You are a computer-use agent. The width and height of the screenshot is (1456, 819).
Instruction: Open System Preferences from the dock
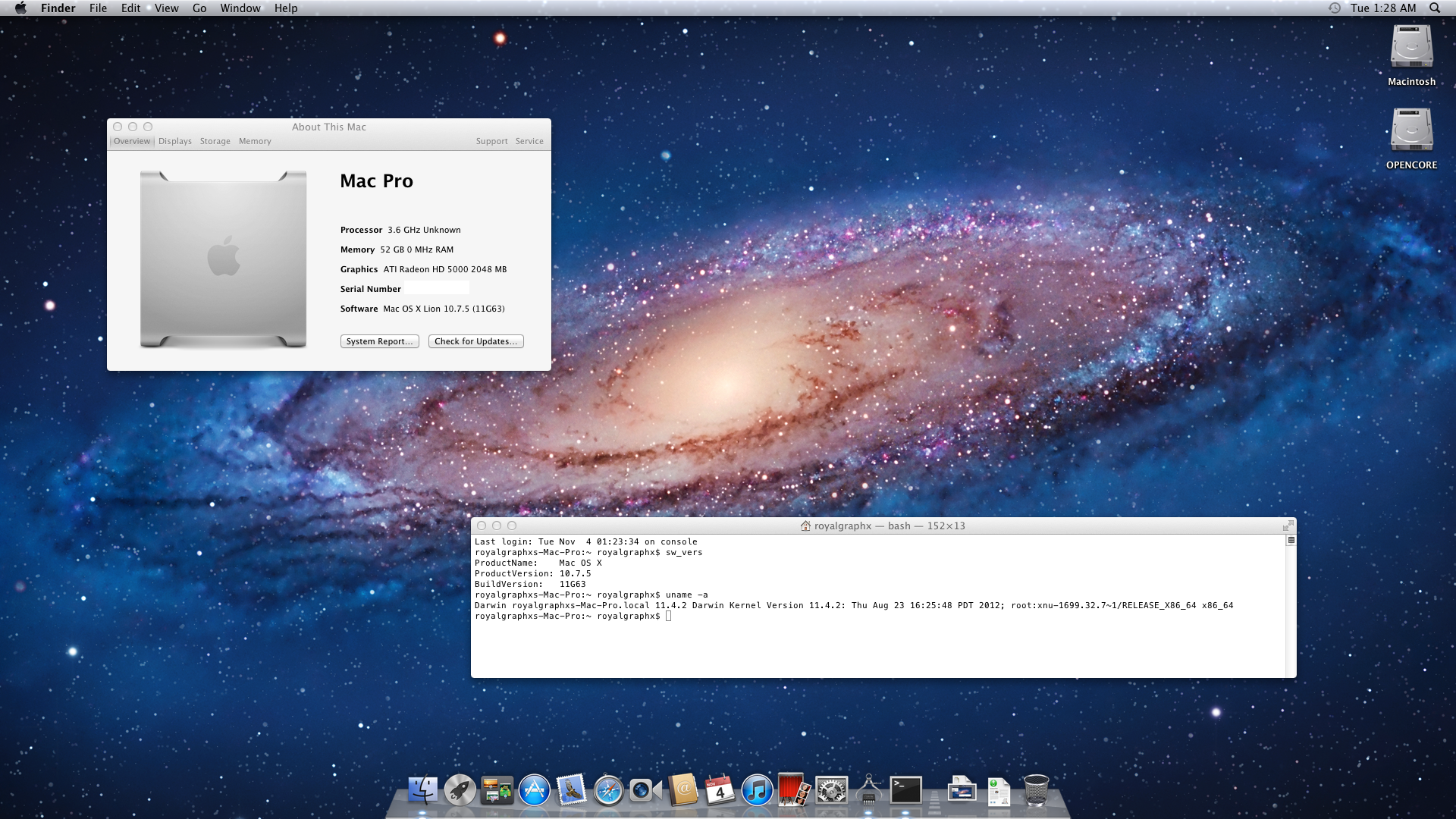[x=831, y=790]
